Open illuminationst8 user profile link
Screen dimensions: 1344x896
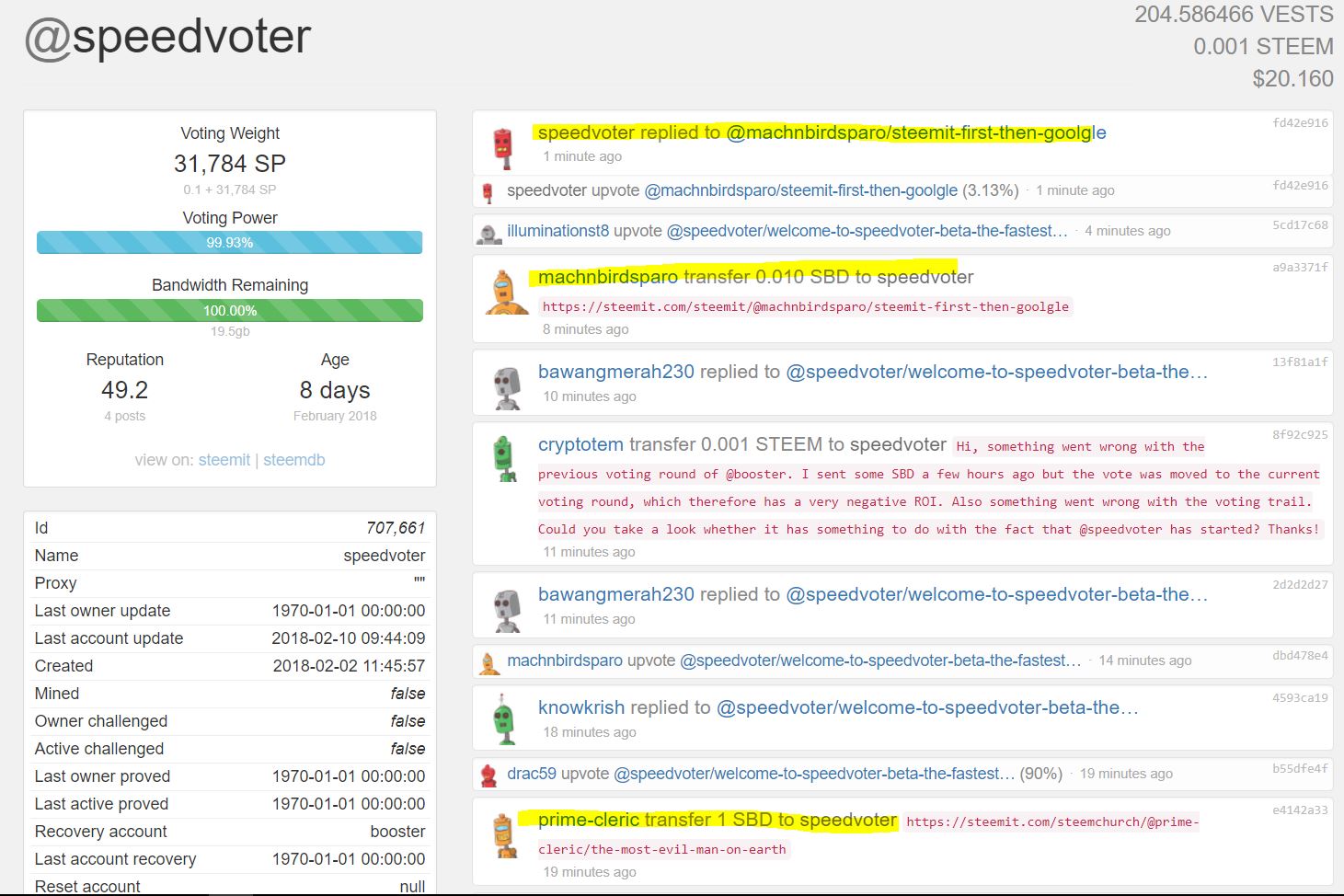(557, 231)
